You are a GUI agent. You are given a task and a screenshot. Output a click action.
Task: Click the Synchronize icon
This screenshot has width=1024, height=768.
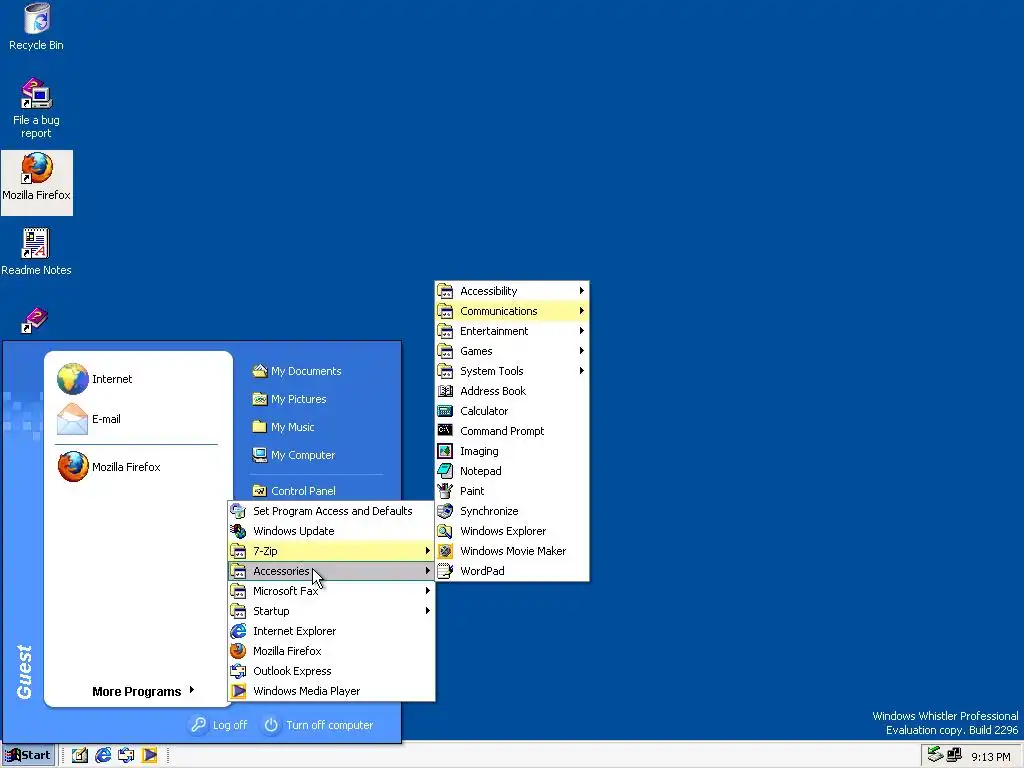tap(445, 511)
